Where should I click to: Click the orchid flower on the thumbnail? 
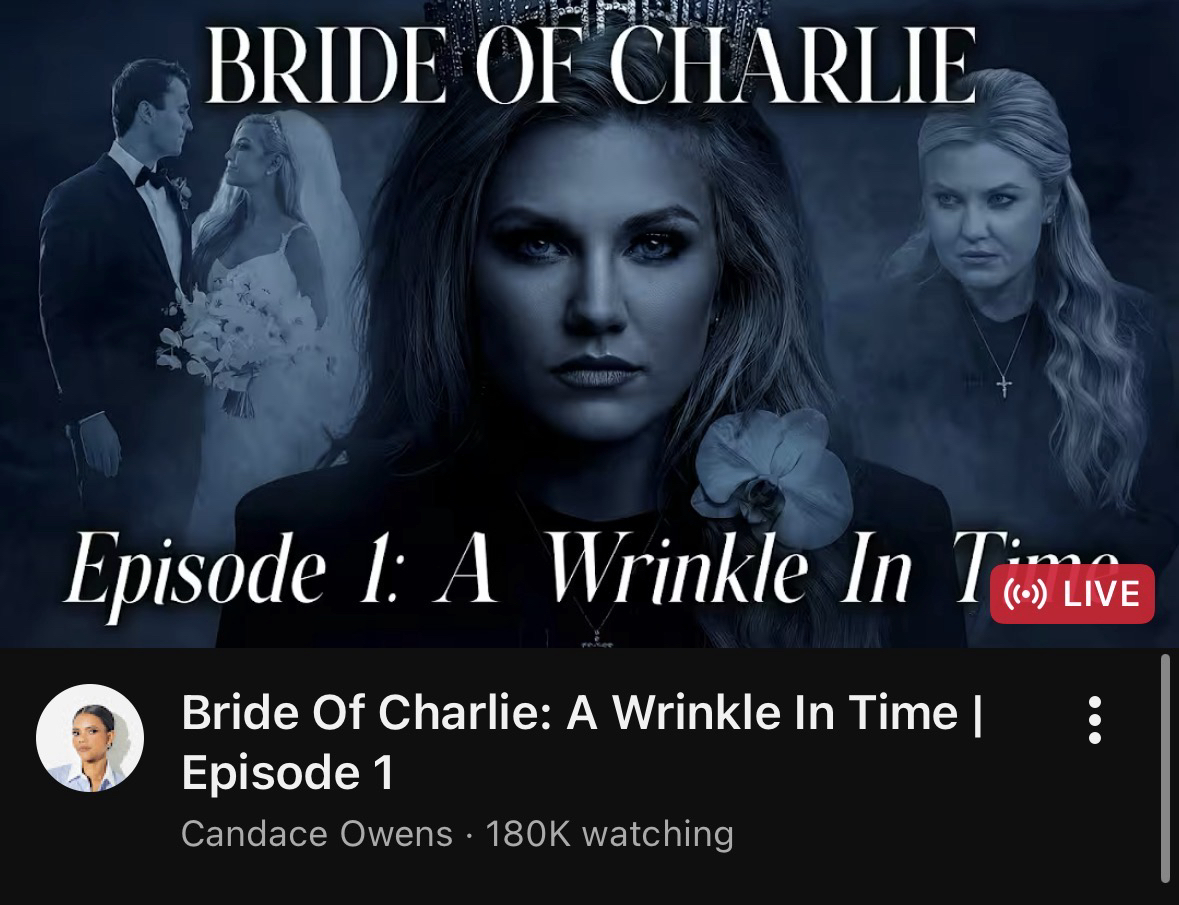point(772,470)
